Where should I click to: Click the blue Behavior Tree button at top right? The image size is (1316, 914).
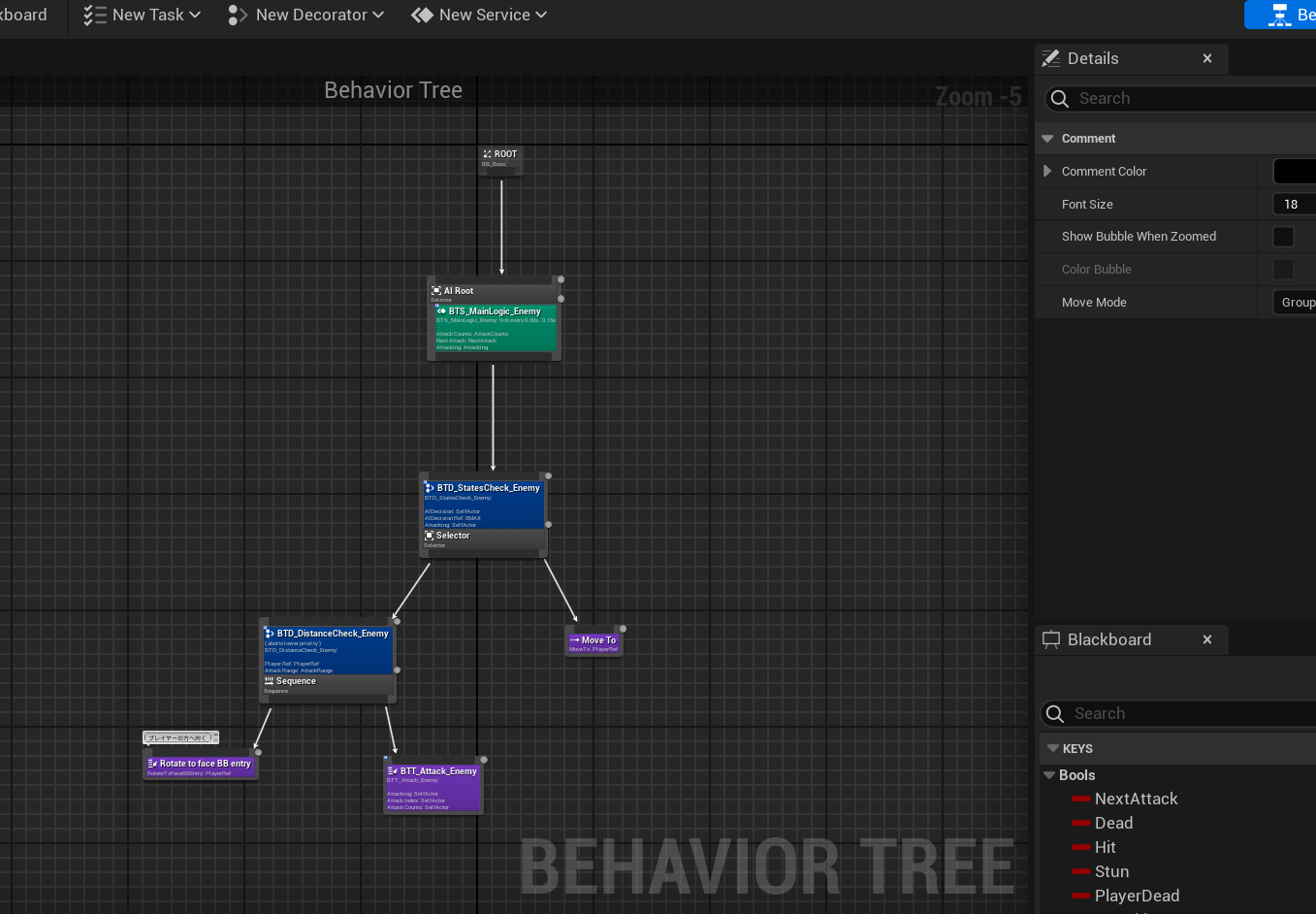pyautogui.click(x=1279, y=15)
